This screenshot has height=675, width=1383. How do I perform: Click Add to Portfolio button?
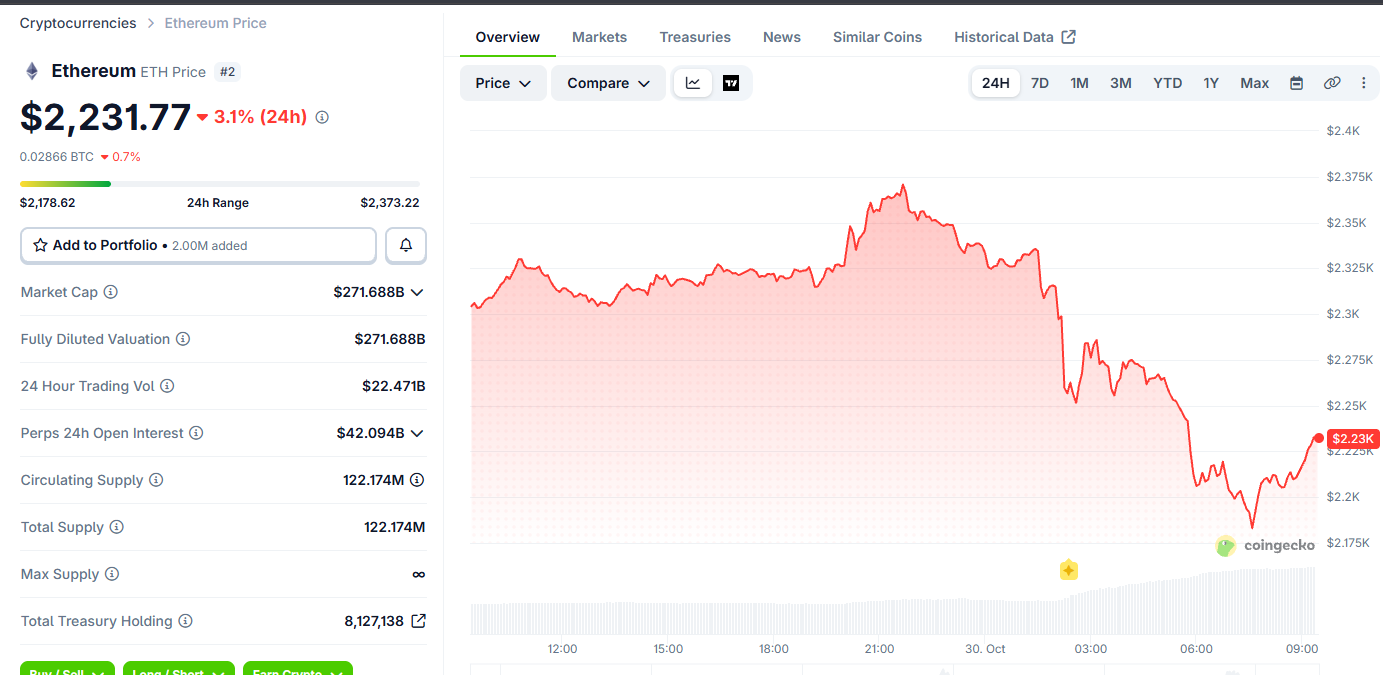198,245
